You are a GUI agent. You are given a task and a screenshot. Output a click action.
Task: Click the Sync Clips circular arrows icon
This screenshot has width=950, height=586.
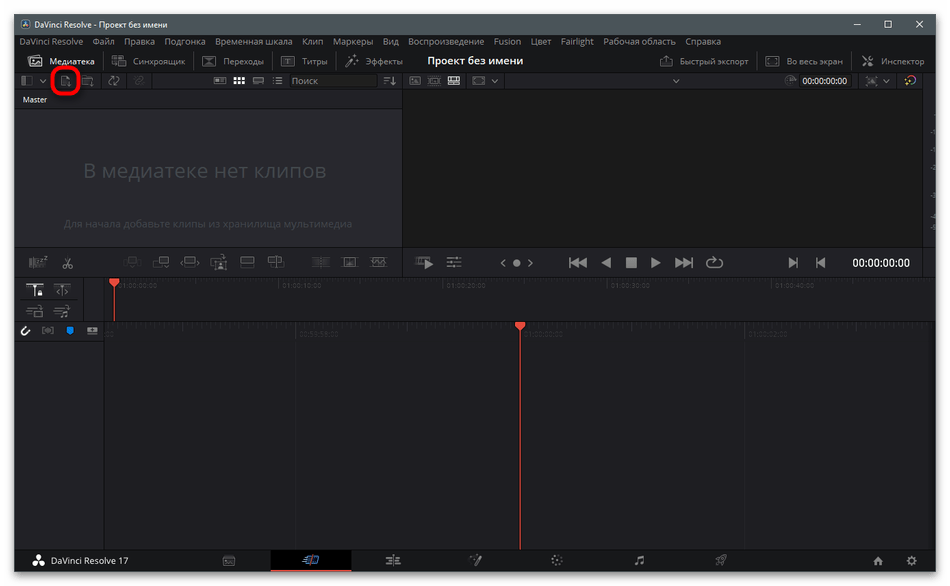point(114,81)
